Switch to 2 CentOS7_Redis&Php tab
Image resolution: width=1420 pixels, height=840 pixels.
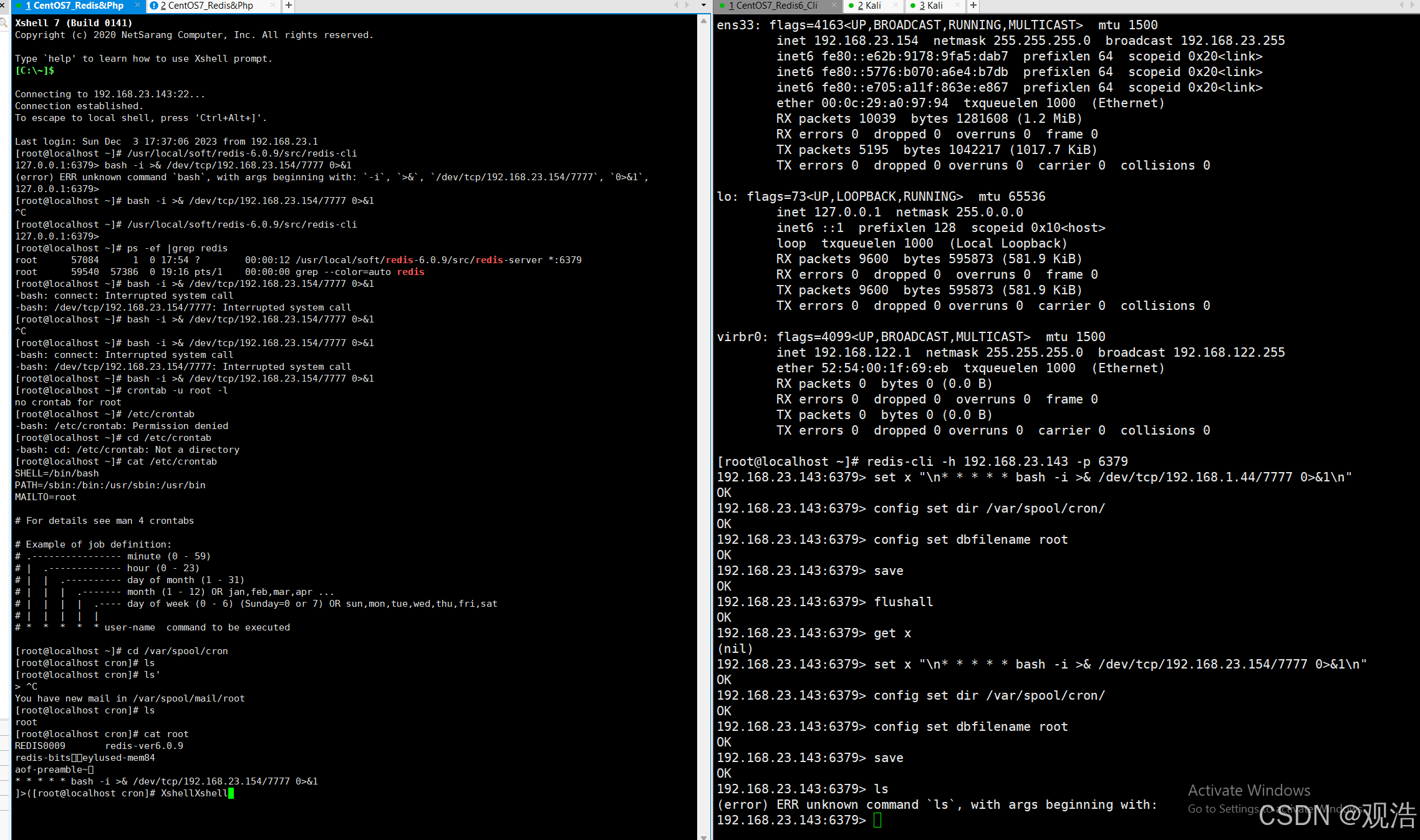206,6
